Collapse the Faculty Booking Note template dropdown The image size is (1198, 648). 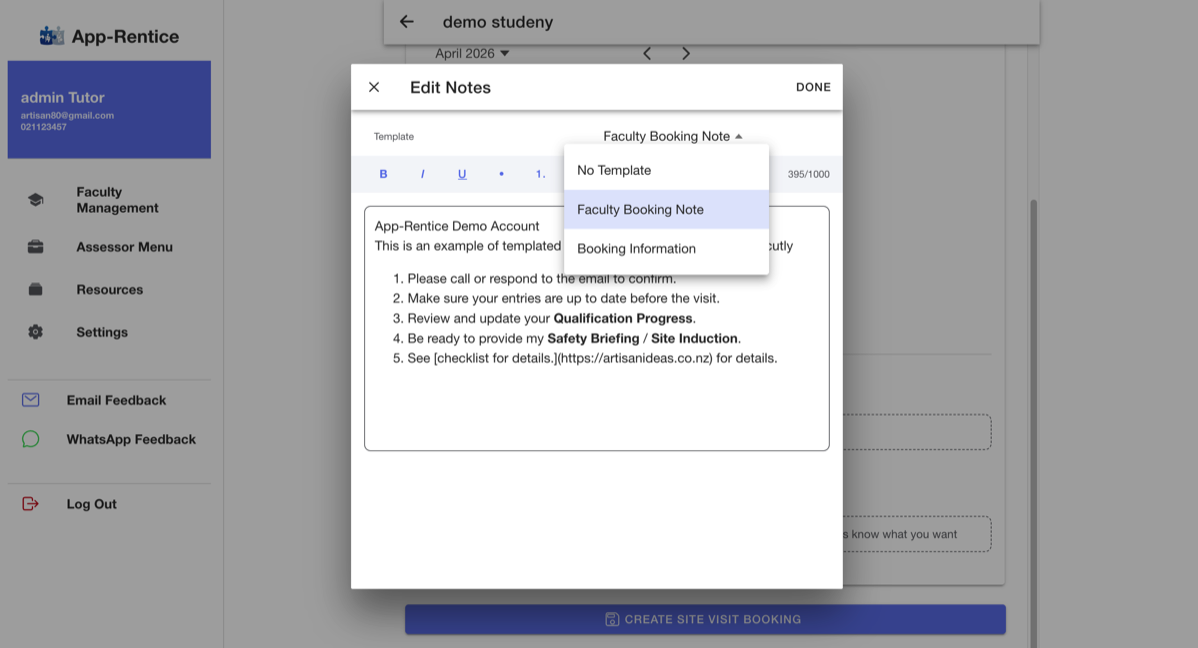(672, 136)
